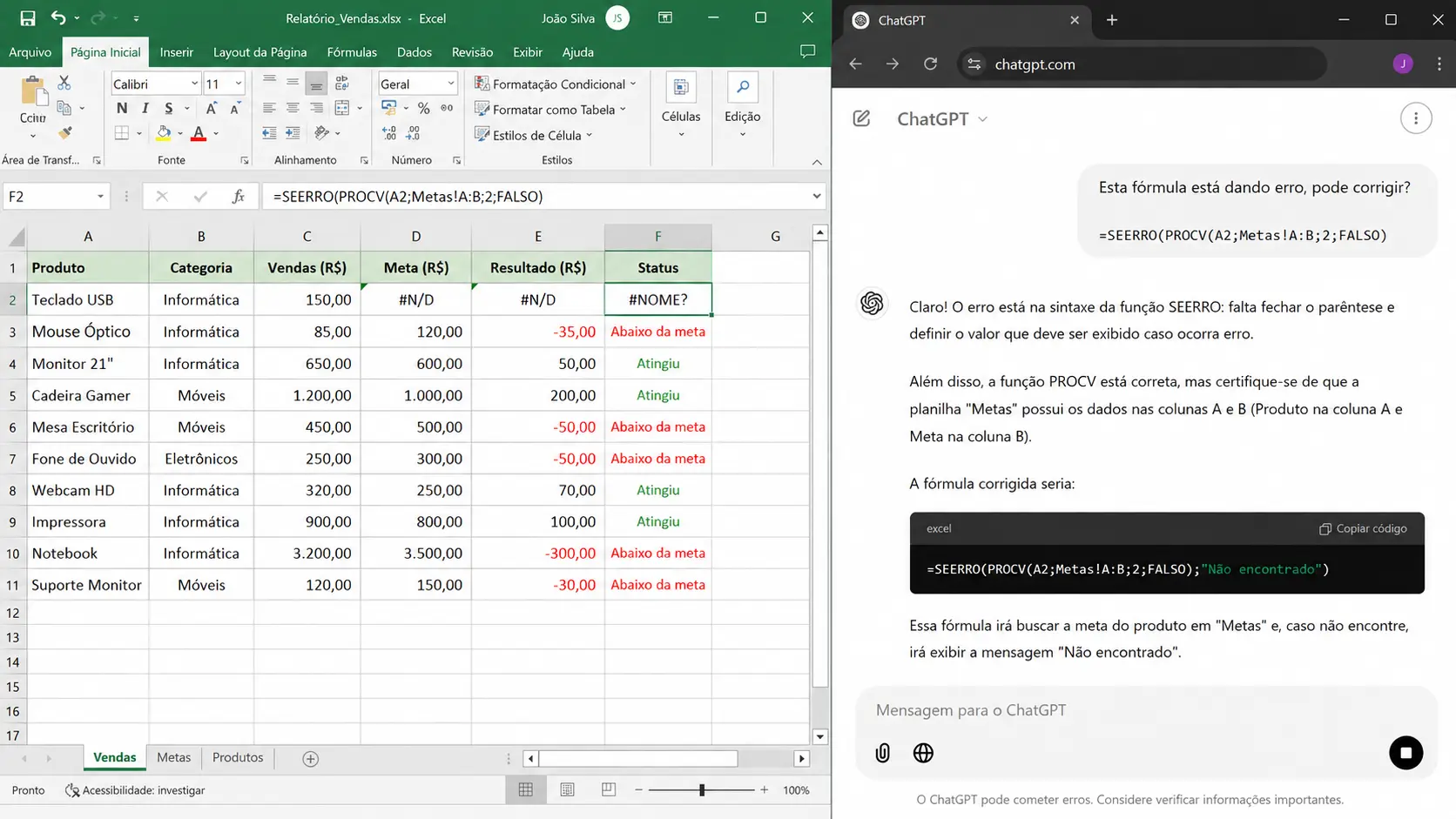
Task: Open a new browser tab
Action: (x=1112, y=20)
